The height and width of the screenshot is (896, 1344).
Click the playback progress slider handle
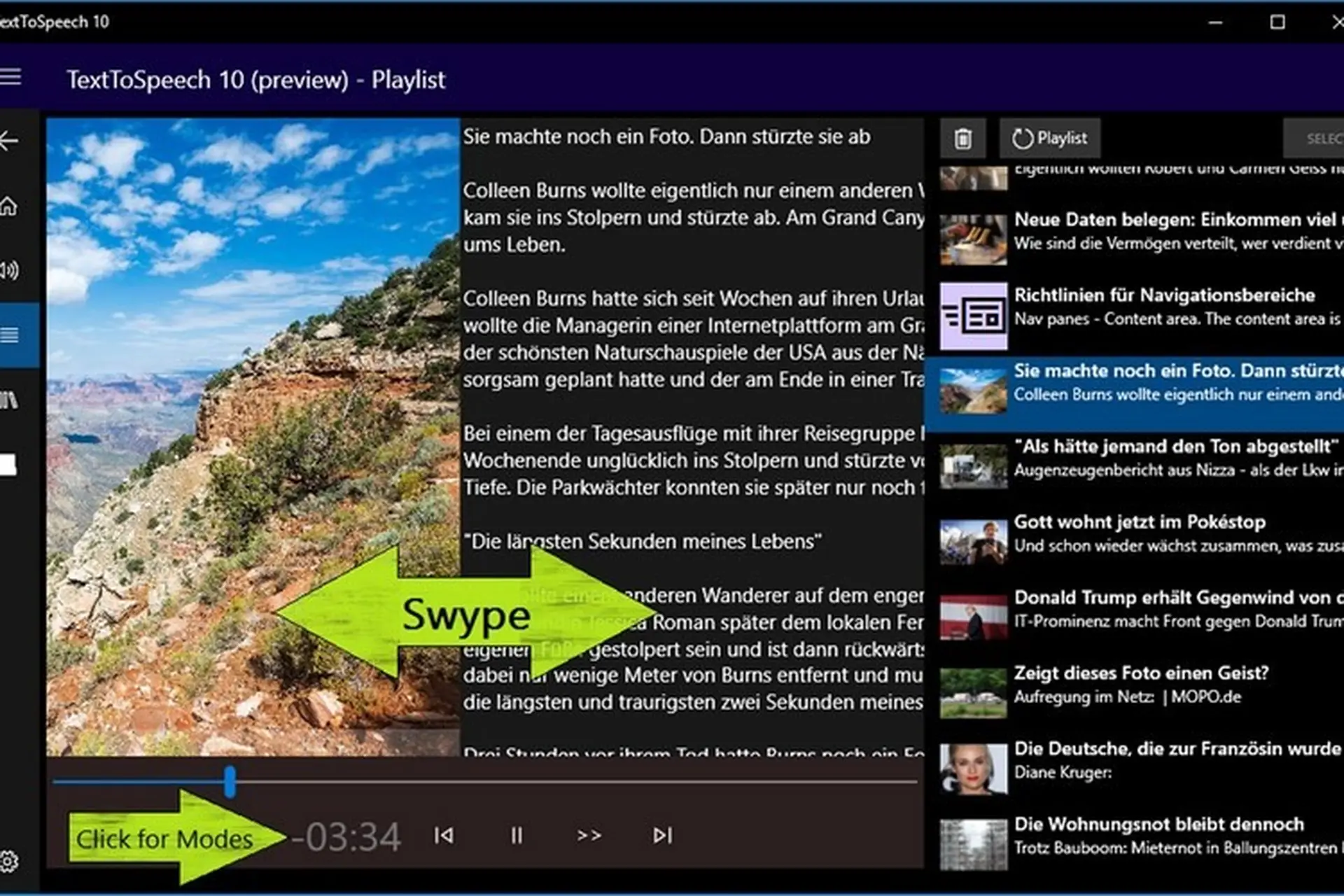point(230,781)
